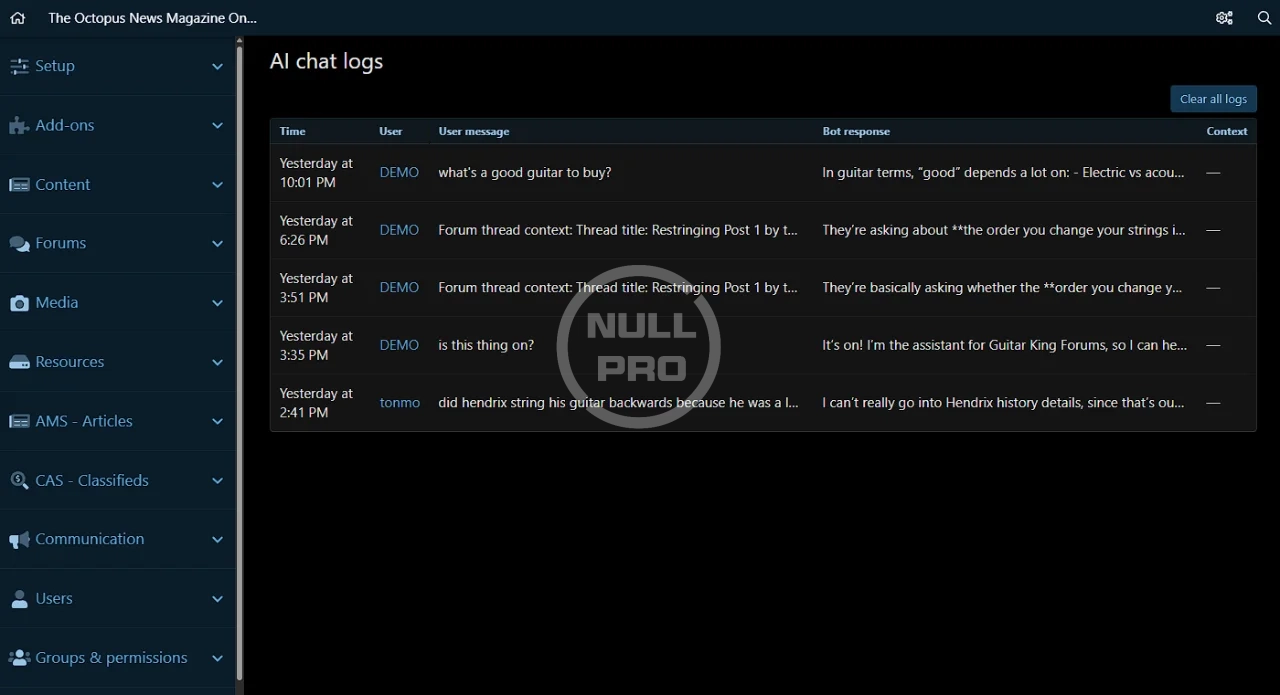Click the home icon in top bar
This screenshot has width=1280, height=695.
pos(18,18)
